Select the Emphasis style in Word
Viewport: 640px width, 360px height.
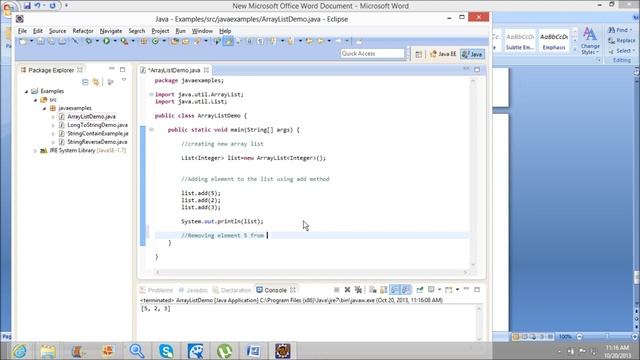(x=554, y=41)
